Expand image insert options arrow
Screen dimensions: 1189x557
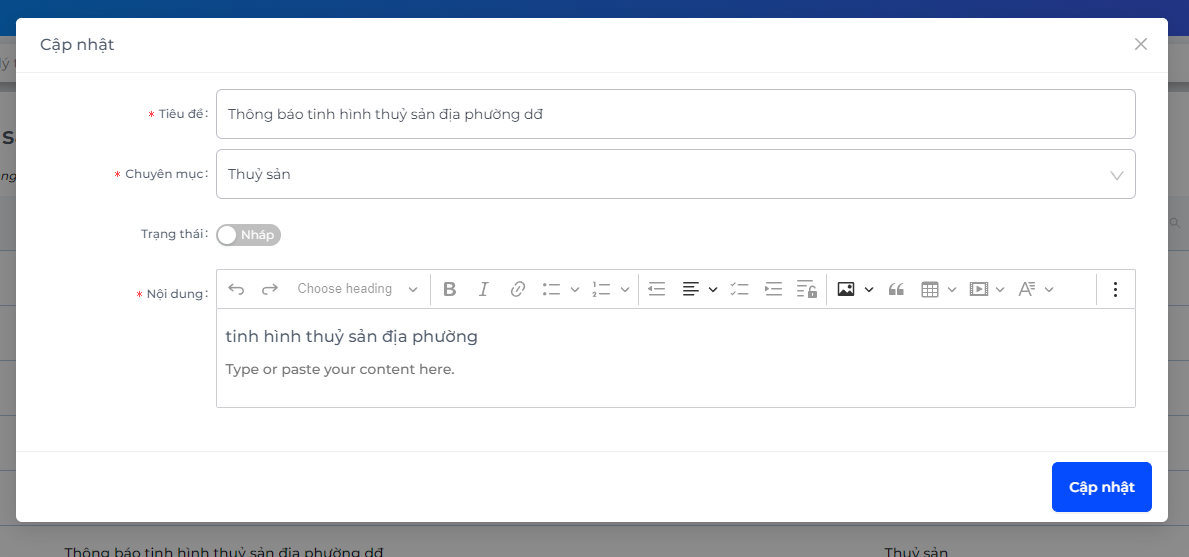(869, 289)
